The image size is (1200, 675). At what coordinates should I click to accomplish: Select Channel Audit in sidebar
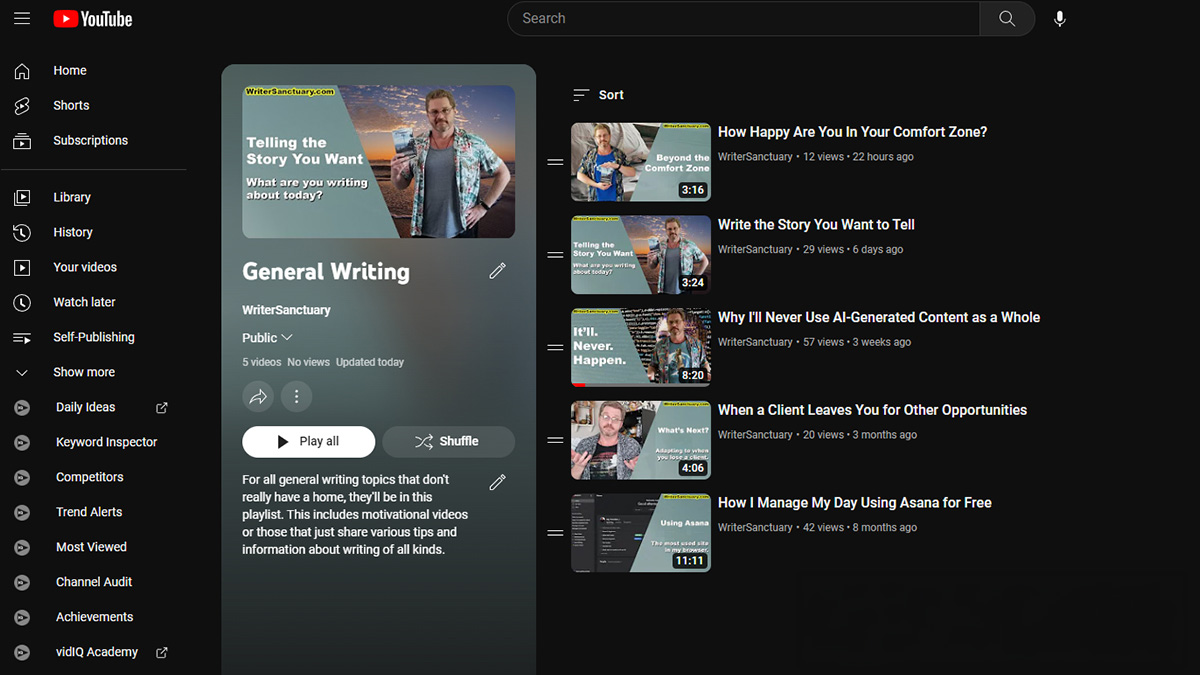point(93,583)
